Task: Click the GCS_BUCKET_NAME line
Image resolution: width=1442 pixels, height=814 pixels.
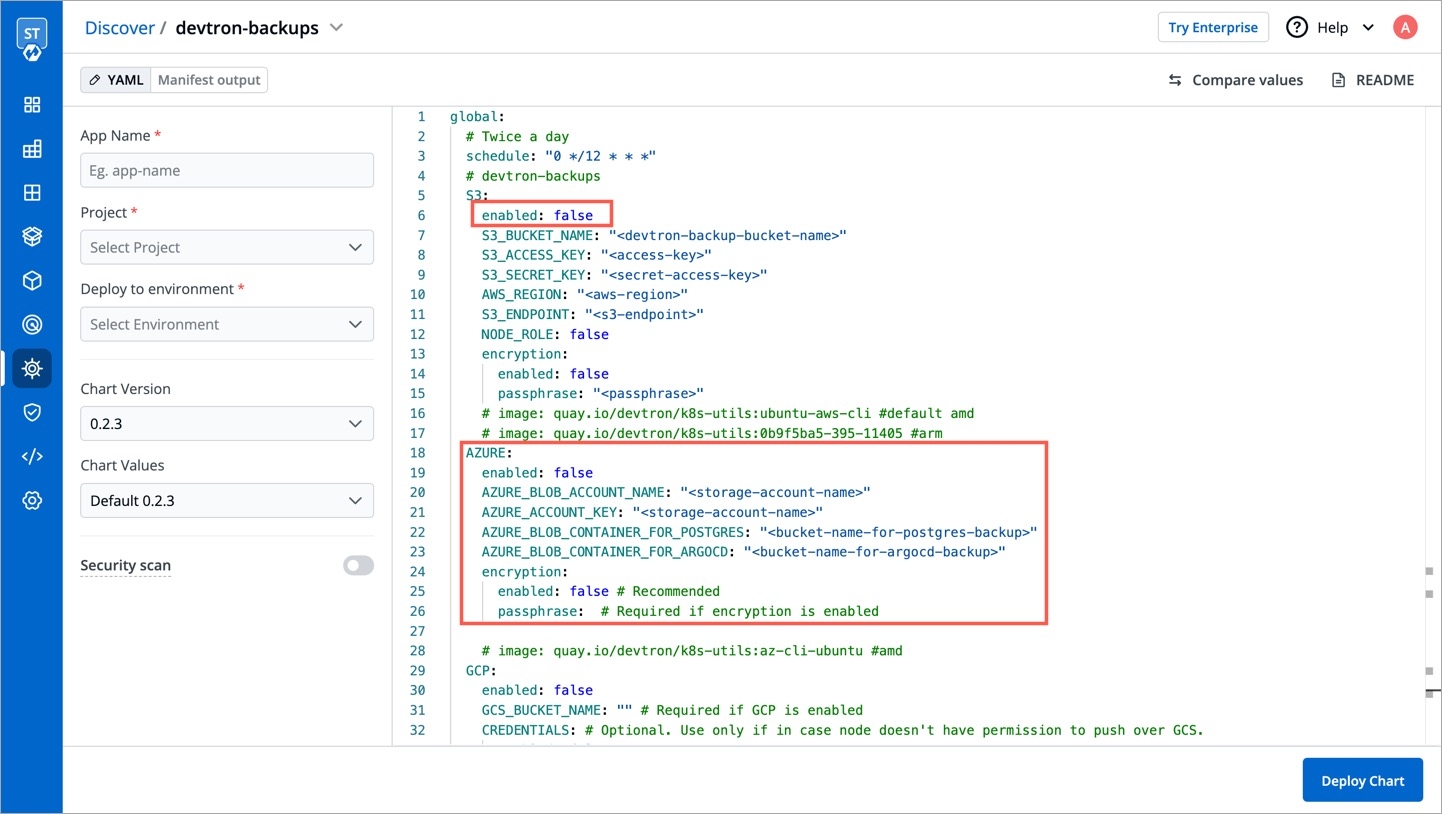Action: coord(672,710)
